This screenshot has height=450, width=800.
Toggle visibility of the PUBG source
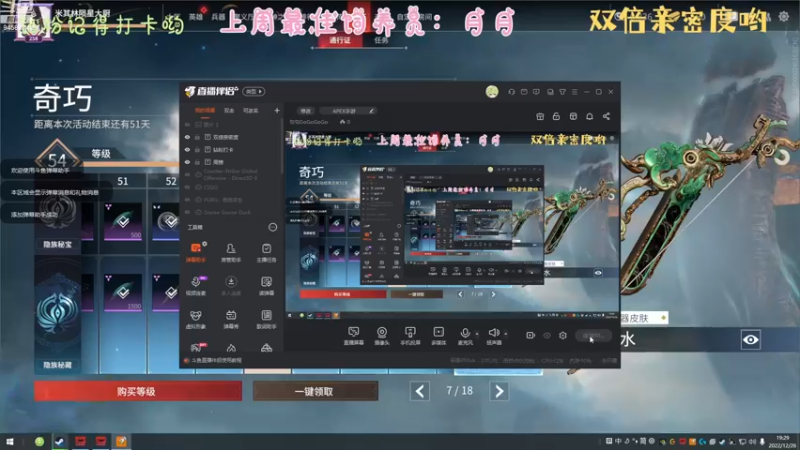pyautogui.click(x=187, y=199)
